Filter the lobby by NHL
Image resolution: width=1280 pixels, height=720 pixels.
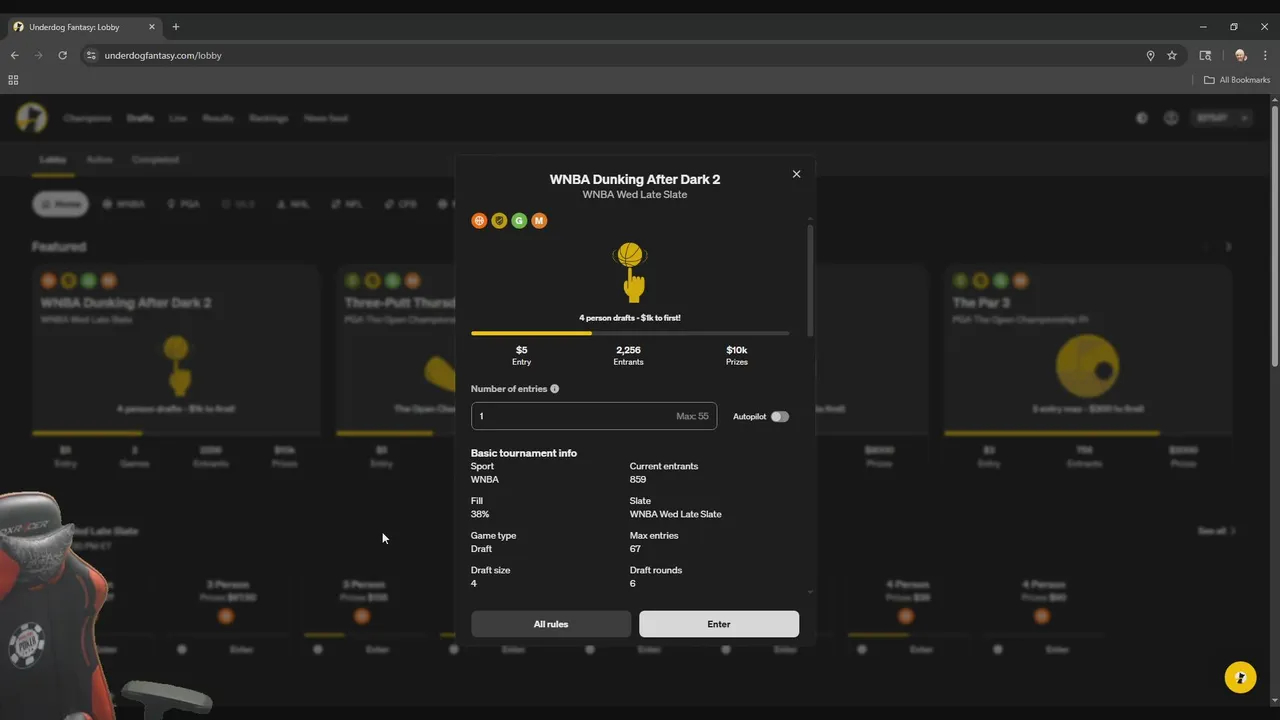tap(294, 204)
